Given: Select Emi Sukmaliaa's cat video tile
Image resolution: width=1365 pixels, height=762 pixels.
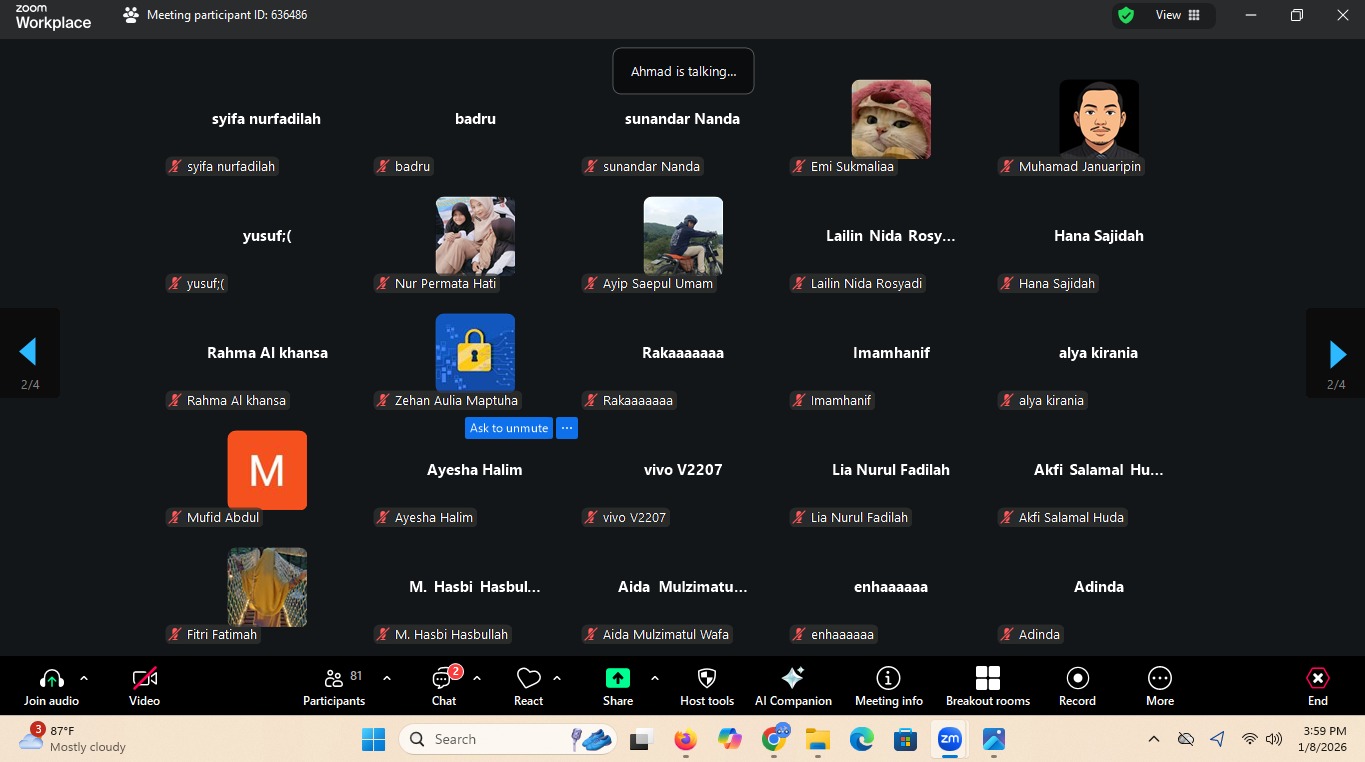Looking at the screenshot, I should (891, 119).
